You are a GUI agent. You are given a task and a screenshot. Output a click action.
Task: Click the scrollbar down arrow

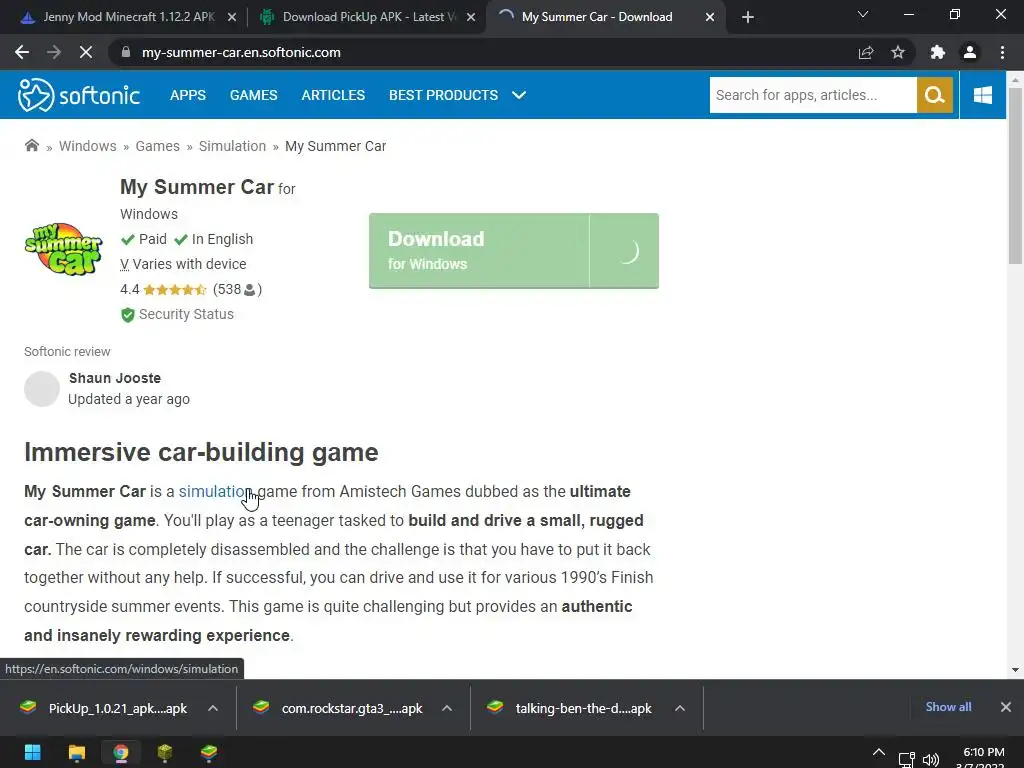pyautogui.click(x=1015, y=670)
